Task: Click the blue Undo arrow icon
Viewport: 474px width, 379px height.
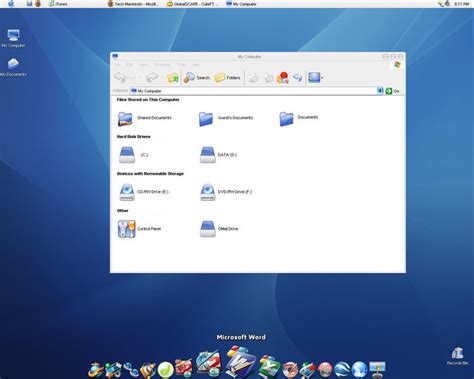Action: pyautogui.click(x=297, y=78)
